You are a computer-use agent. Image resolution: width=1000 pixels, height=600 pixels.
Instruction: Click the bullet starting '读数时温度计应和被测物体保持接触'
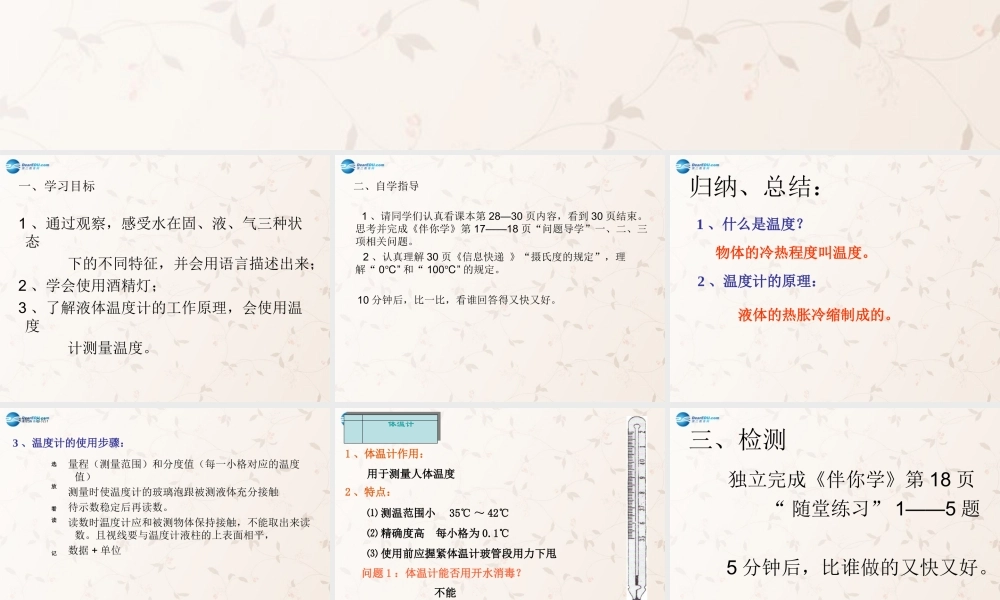tap(189, 528)
